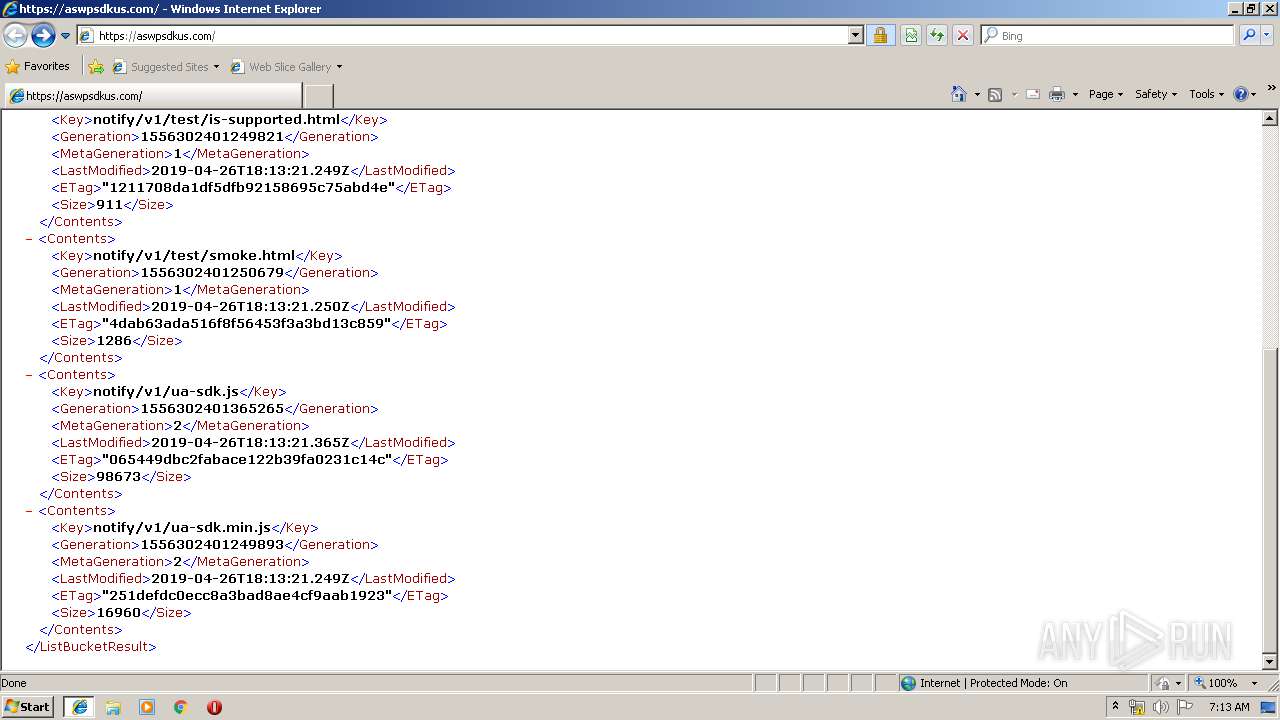This screenshot has height=720, width=1280.
Task: Open Google Chrome from the taskbar
Action: tap(181, 707)
